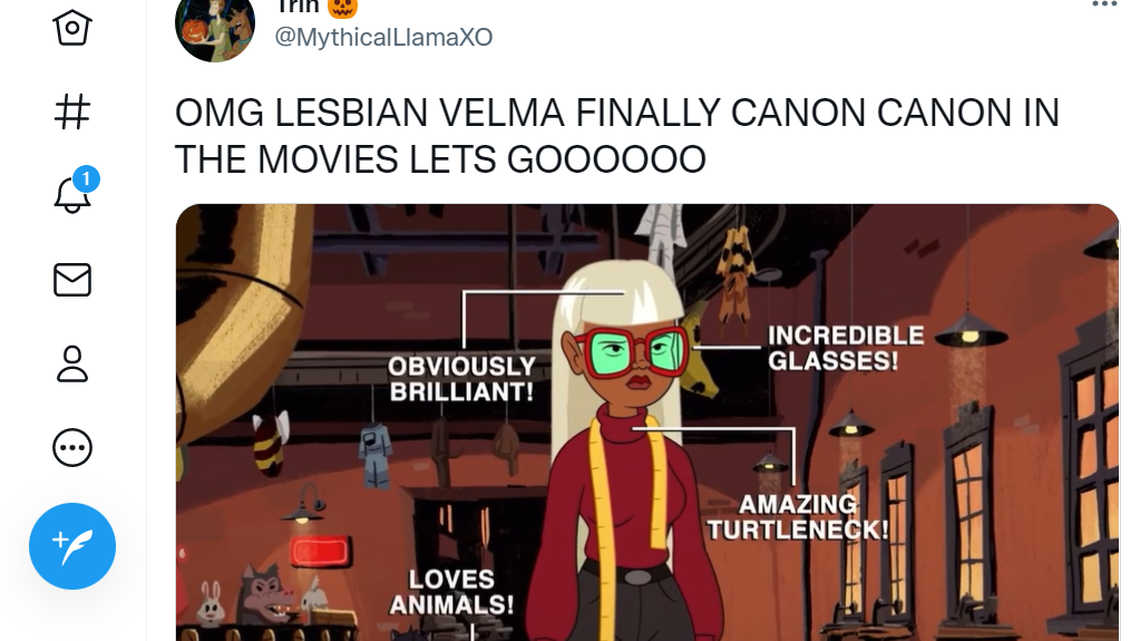Open the Velma image attached to tweet
The image size is (1140, 641).
point(647,422)
